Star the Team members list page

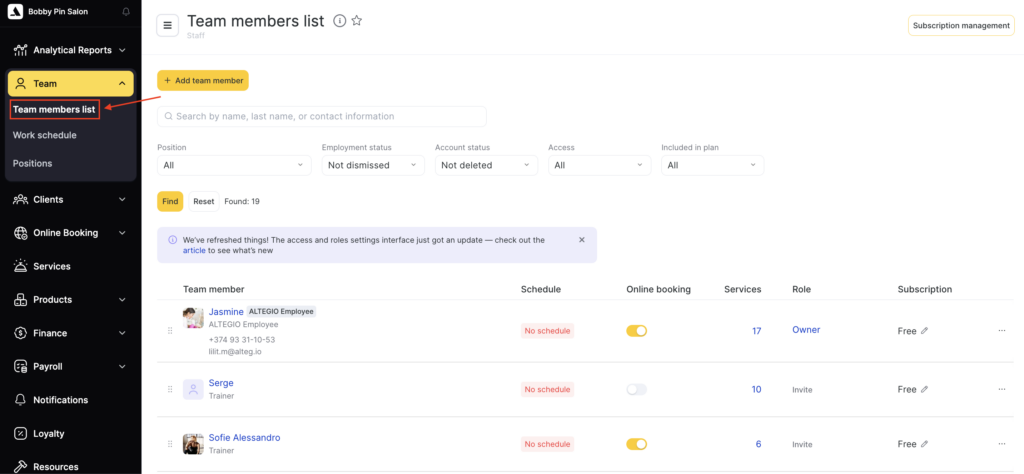tap(357, 21)
